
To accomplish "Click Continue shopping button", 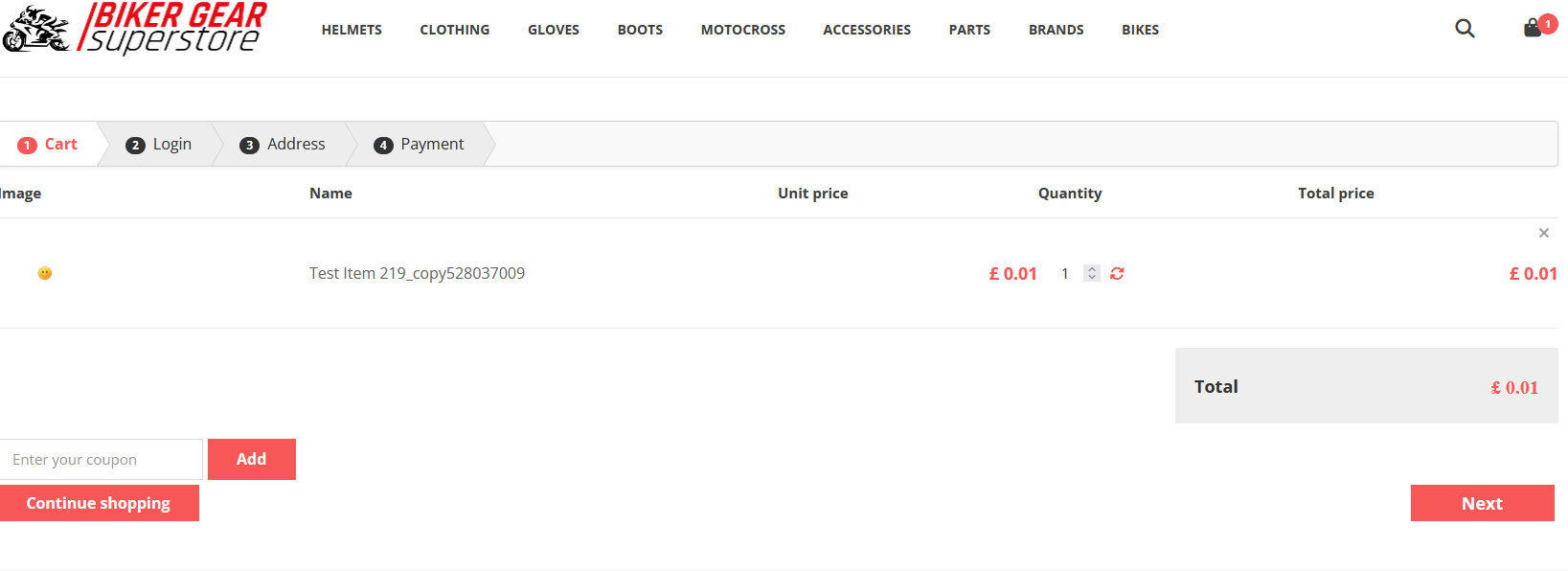I will (x=100, y=503).
